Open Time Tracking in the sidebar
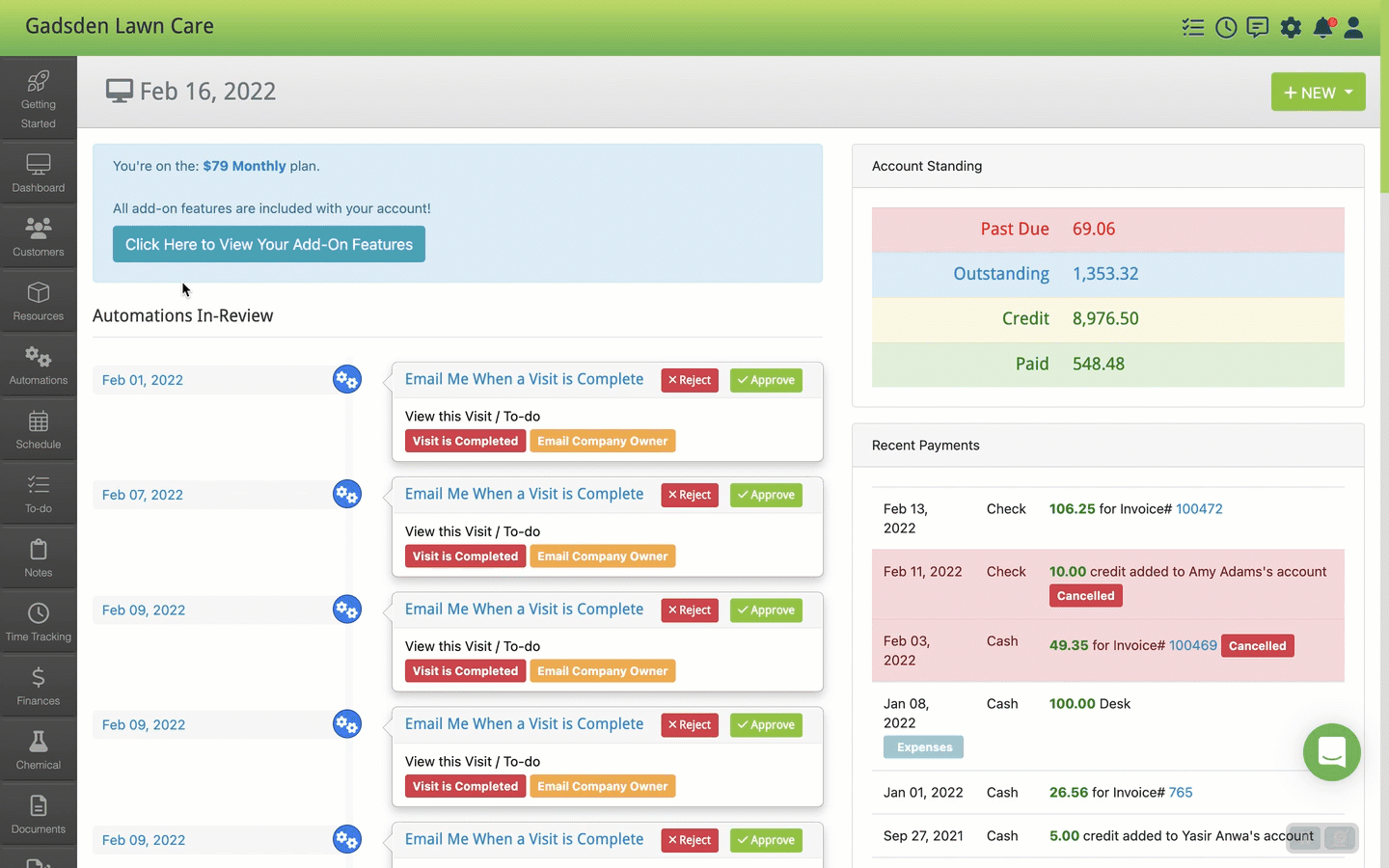The width and height of the screenshot is (1389, 868). pos(39,621)
